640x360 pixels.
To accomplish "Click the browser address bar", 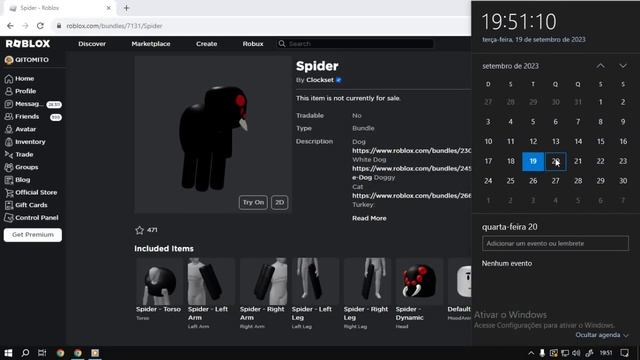I will pos(261,26).
